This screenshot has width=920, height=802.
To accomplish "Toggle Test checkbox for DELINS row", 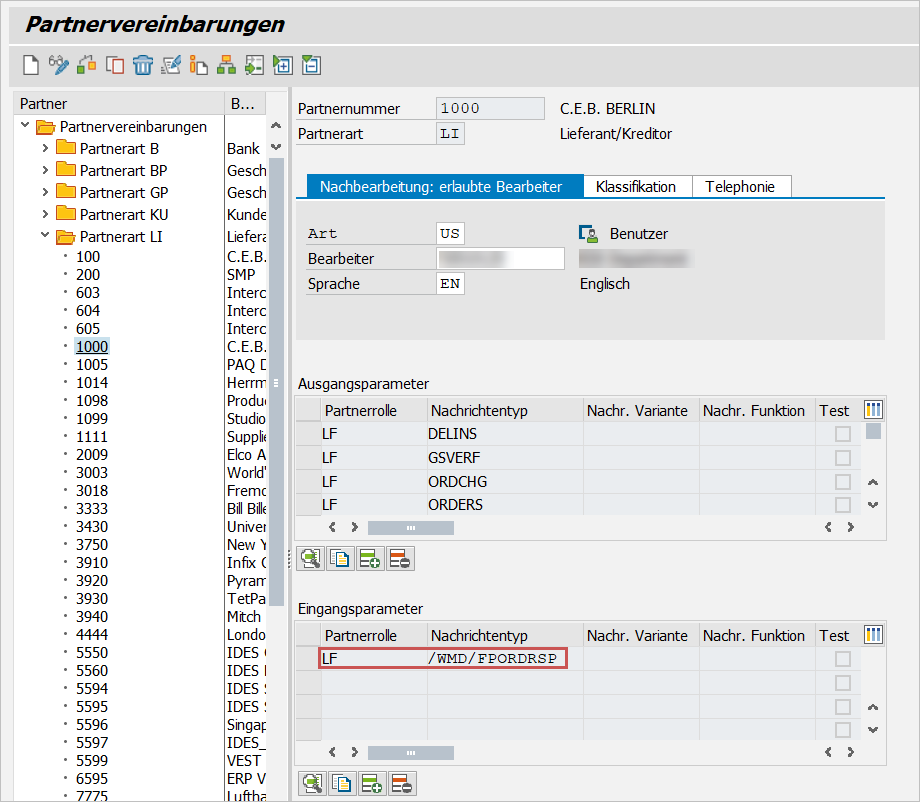I will click(x=843, y=434).
